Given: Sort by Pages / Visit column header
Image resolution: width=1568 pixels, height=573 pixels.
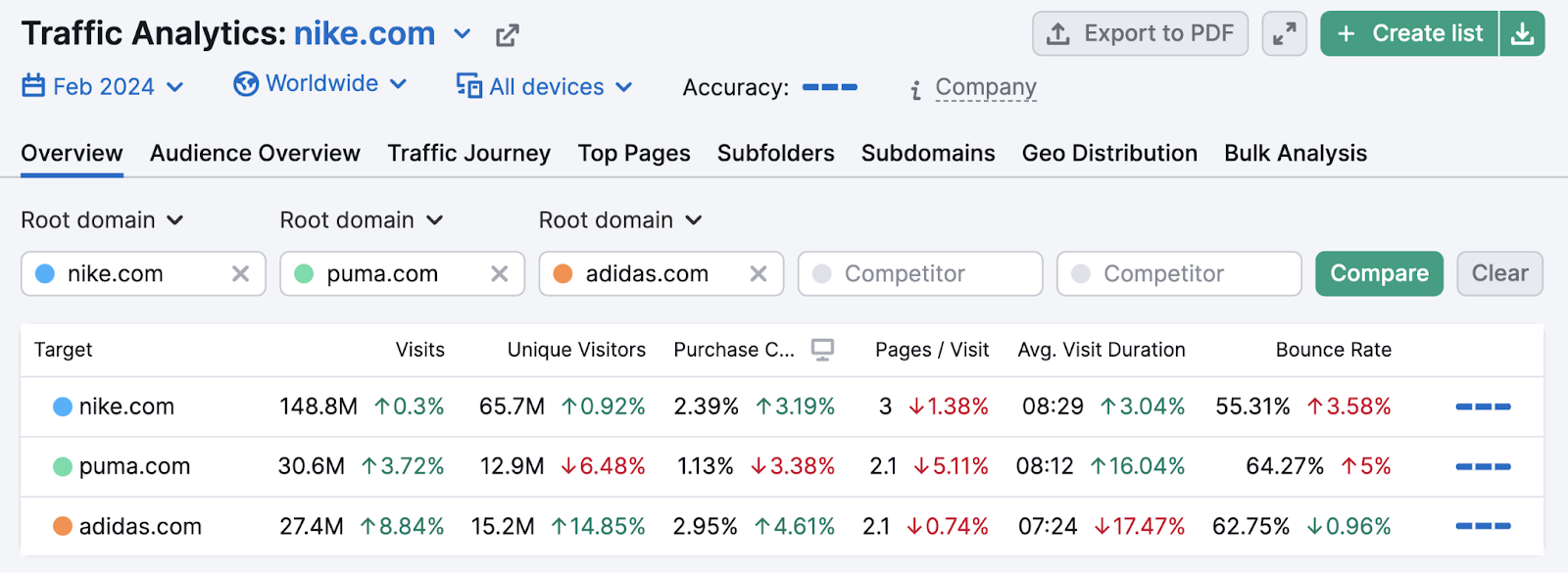Looking at the screenshot, I should click(932, 350).
